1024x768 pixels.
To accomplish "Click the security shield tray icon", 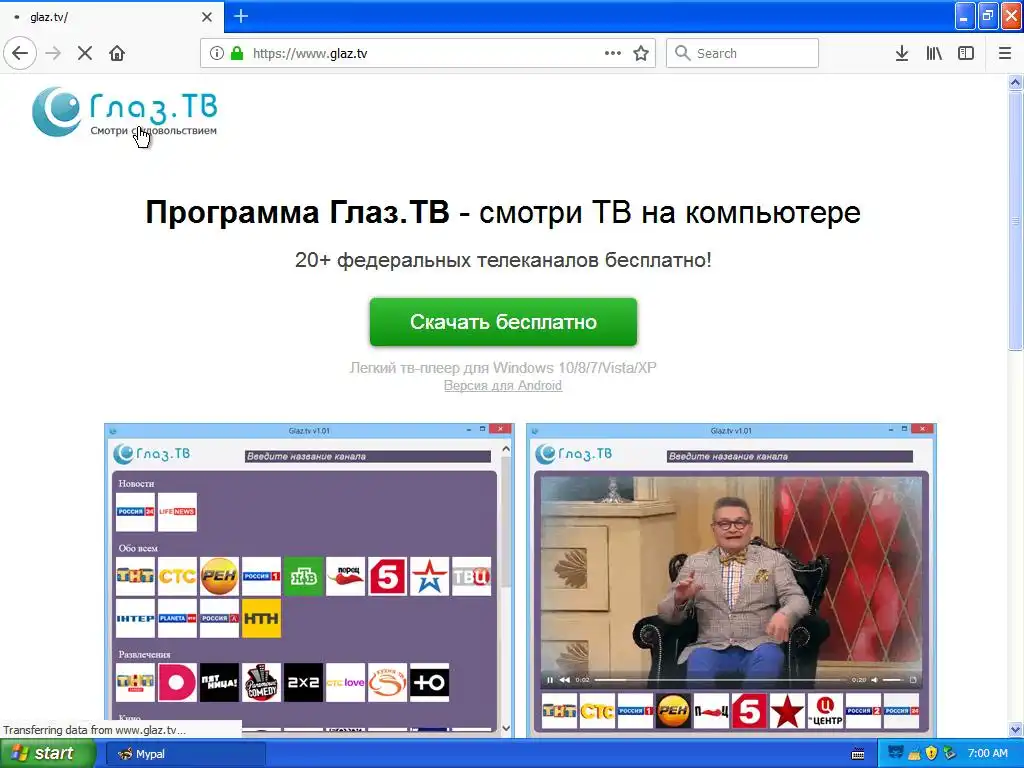I will tap(931, 753).
